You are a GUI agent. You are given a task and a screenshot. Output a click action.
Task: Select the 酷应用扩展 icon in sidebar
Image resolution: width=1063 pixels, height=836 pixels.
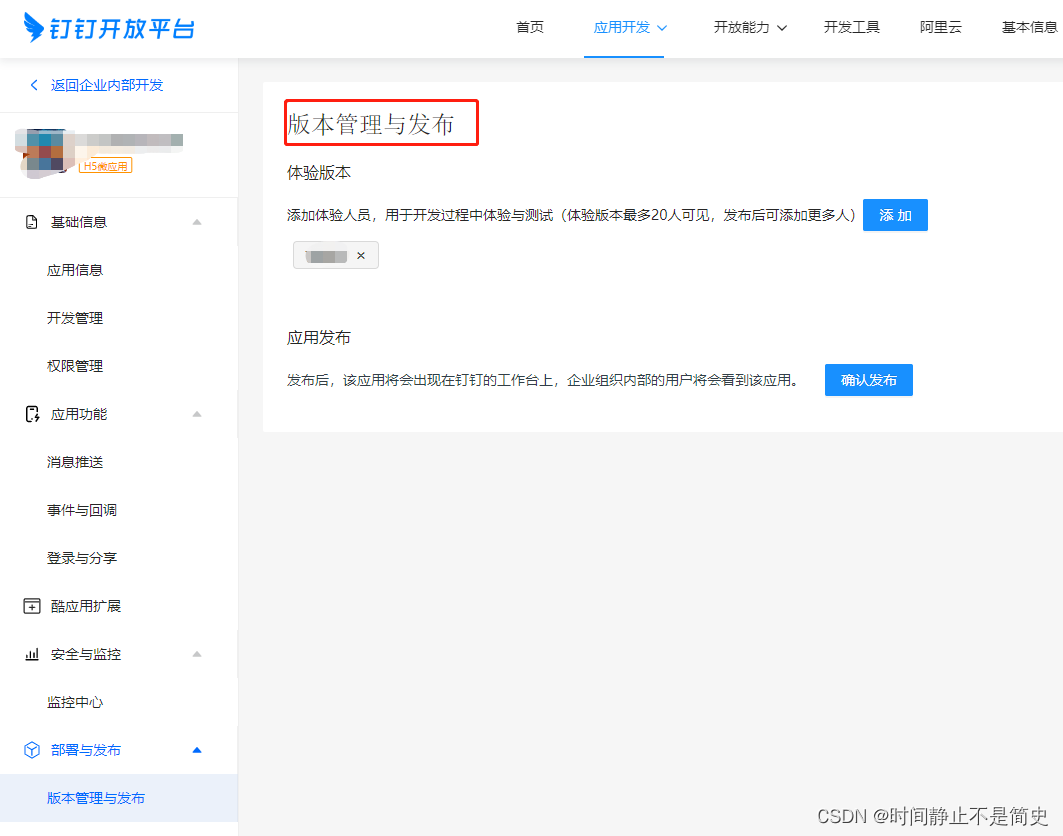[x=30, y=605]
